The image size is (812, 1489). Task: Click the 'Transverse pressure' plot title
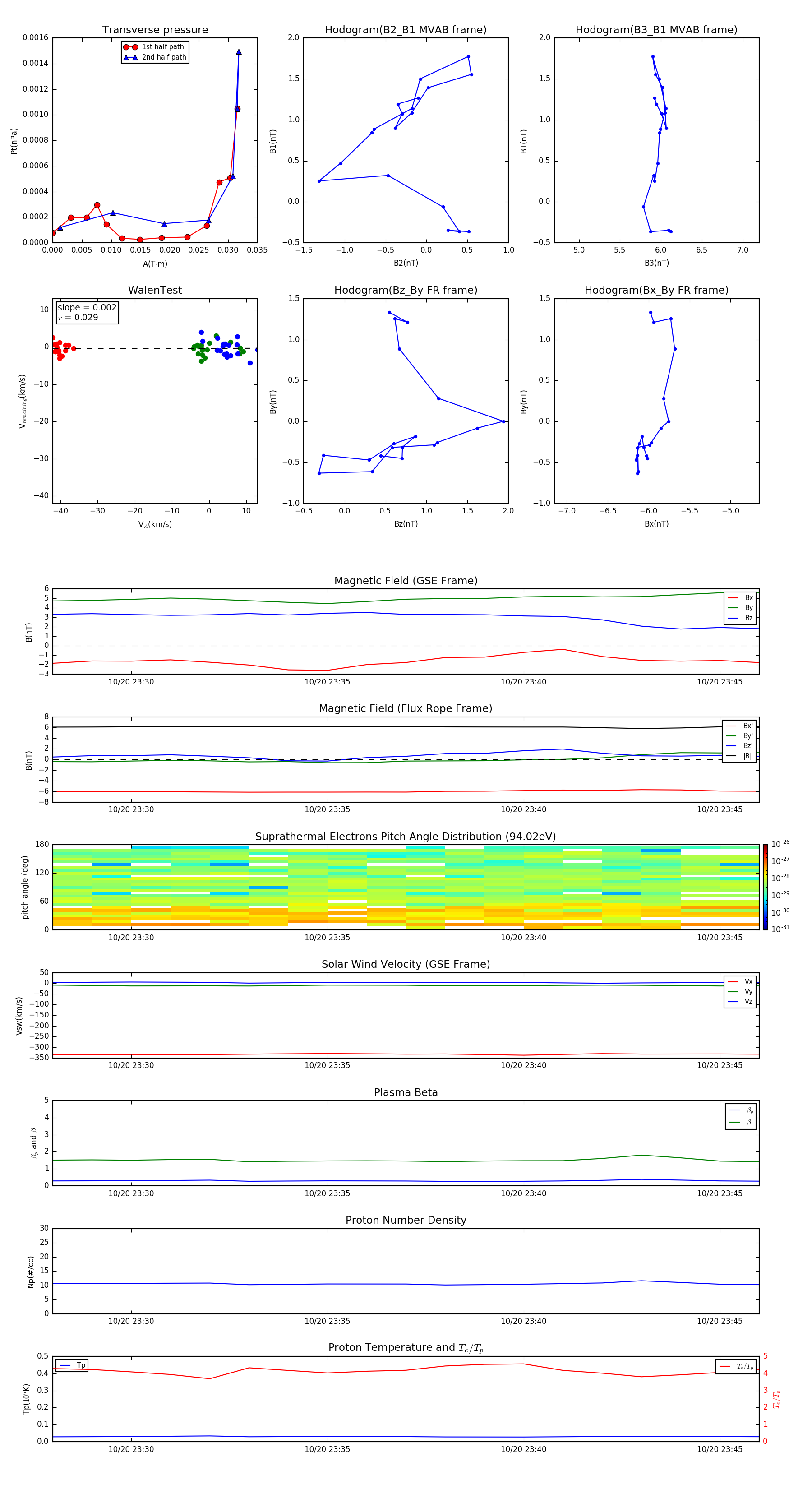tap(155, 30)
